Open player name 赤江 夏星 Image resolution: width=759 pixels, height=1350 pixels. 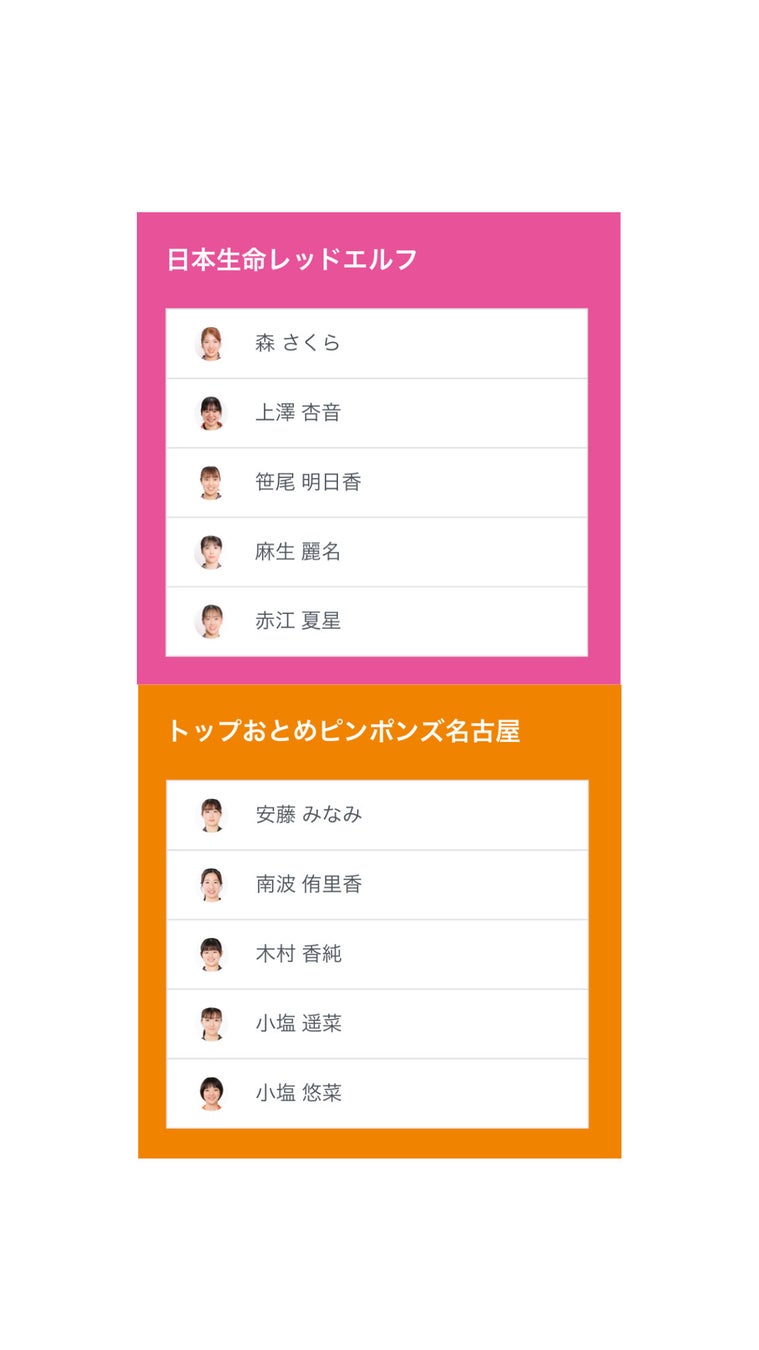tap(298, 621)
